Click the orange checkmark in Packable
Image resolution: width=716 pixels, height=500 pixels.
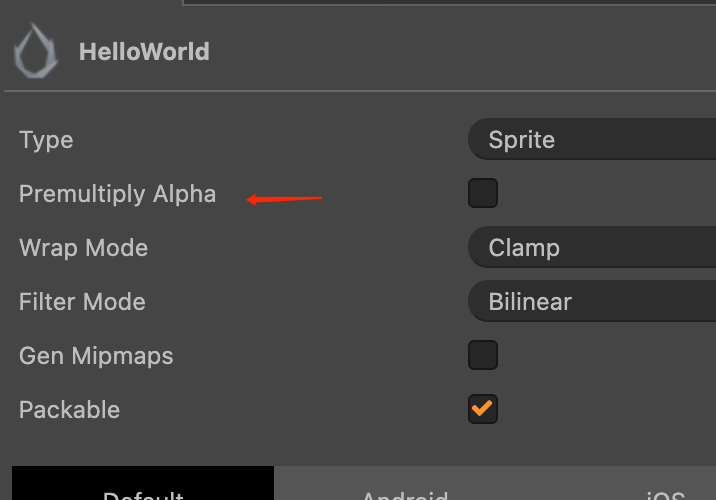tap(483, 408)
